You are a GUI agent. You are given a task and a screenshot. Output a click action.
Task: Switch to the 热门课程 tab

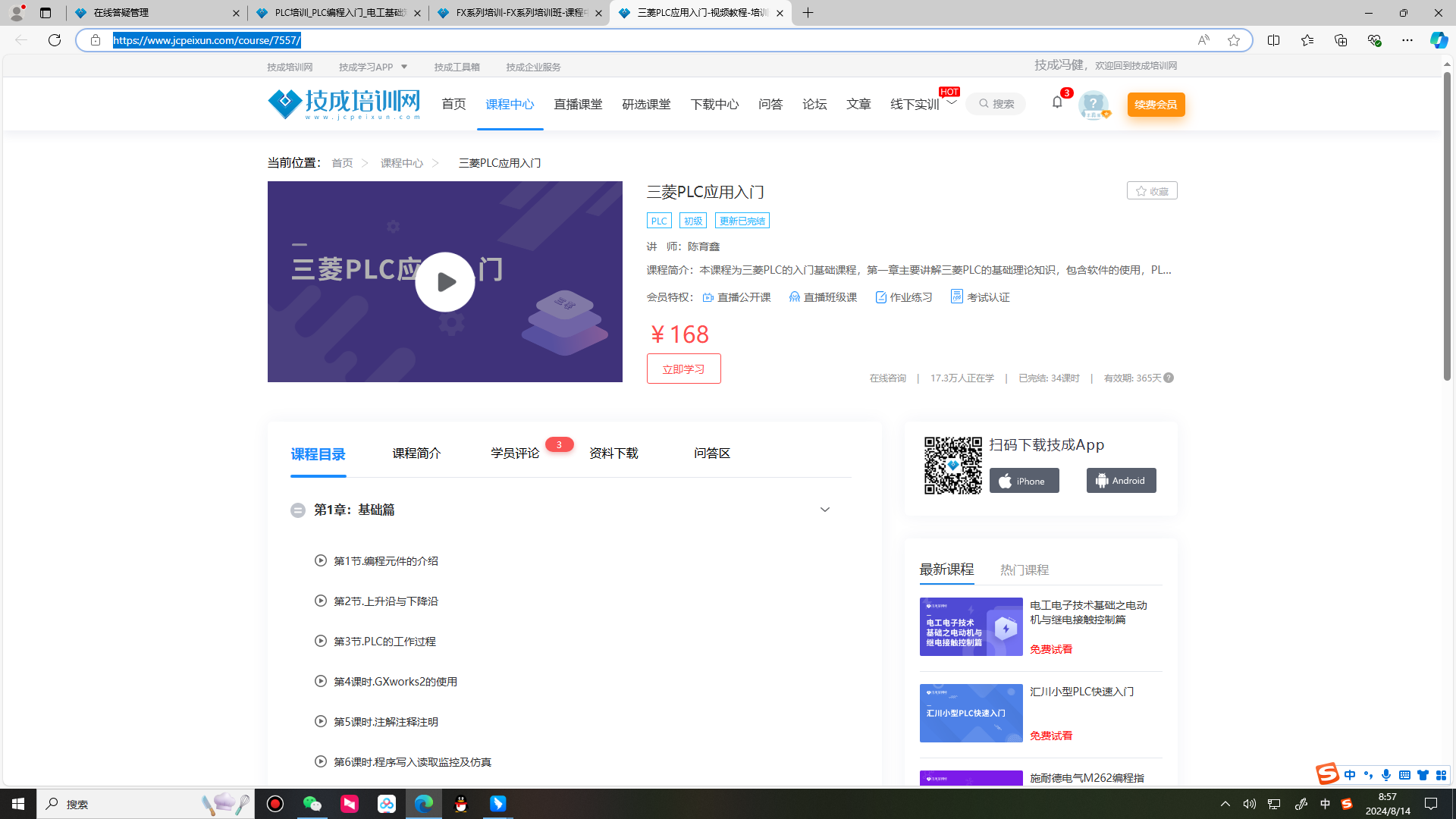[1025, 570]
